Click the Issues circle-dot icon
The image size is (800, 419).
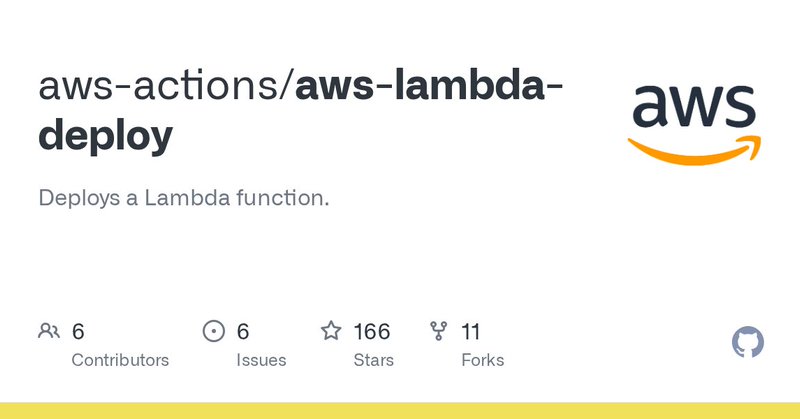pyautogui.click(x=214, y=331)
